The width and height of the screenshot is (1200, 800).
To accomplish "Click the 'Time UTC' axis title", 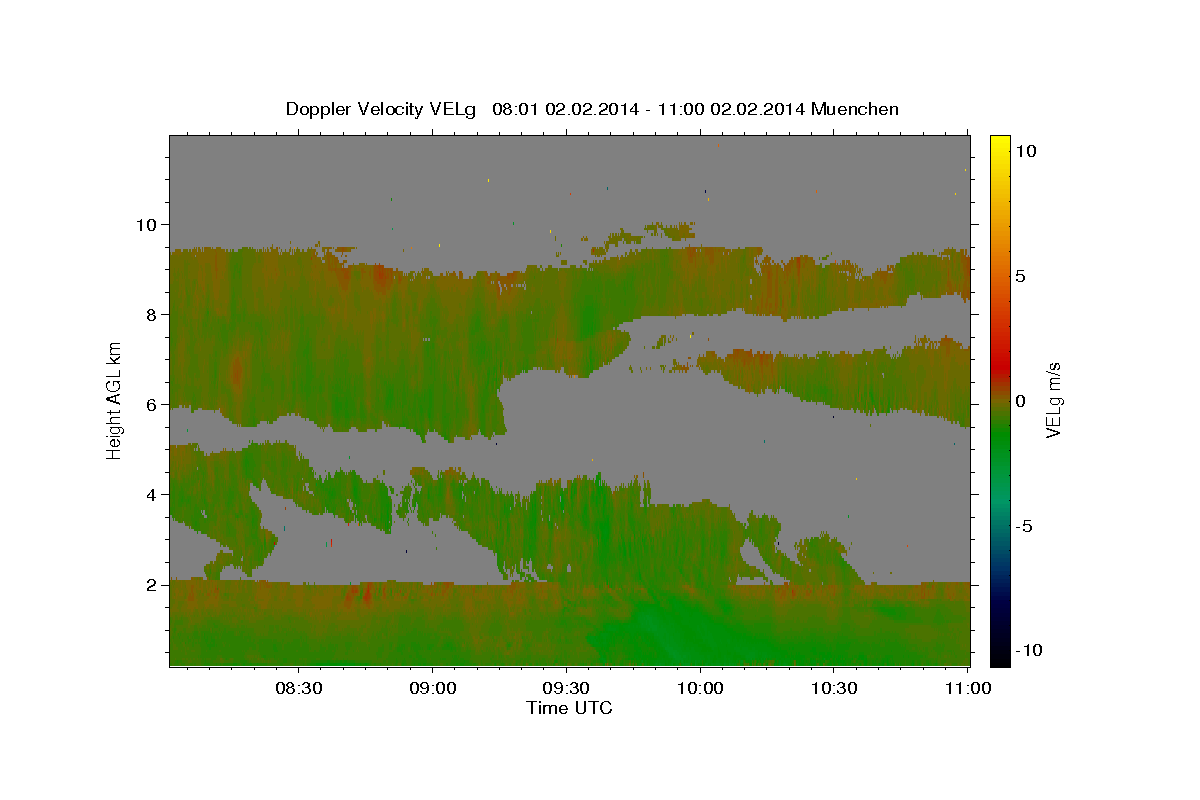I will point(569,708).
